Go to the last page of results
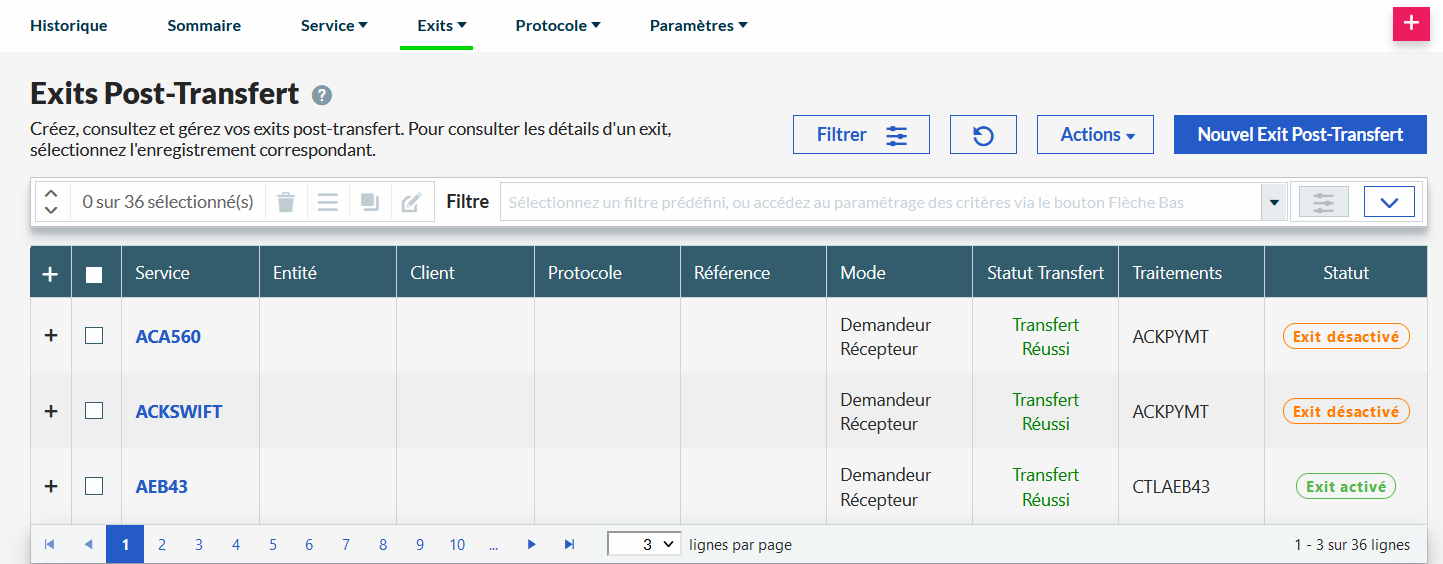 click(569, 544)
